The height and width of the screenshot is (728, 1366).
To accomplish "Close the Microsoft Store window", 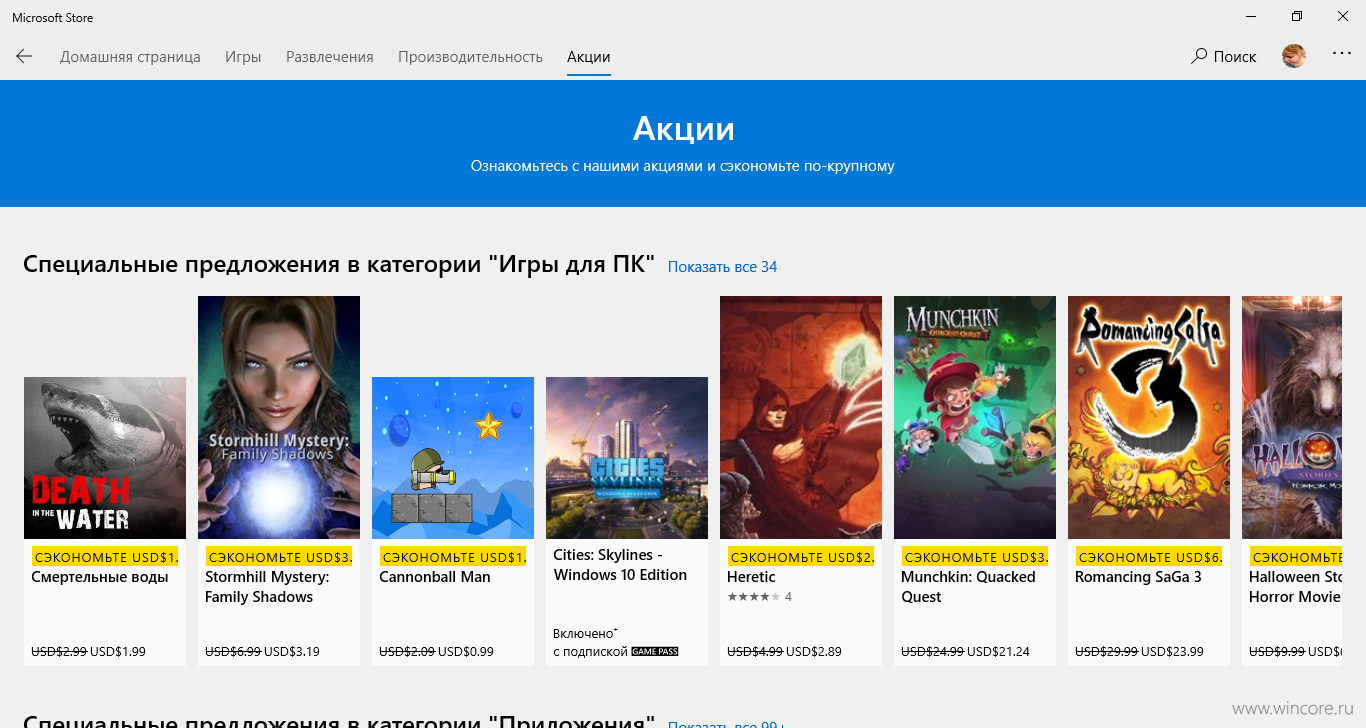I will 1343,17.
